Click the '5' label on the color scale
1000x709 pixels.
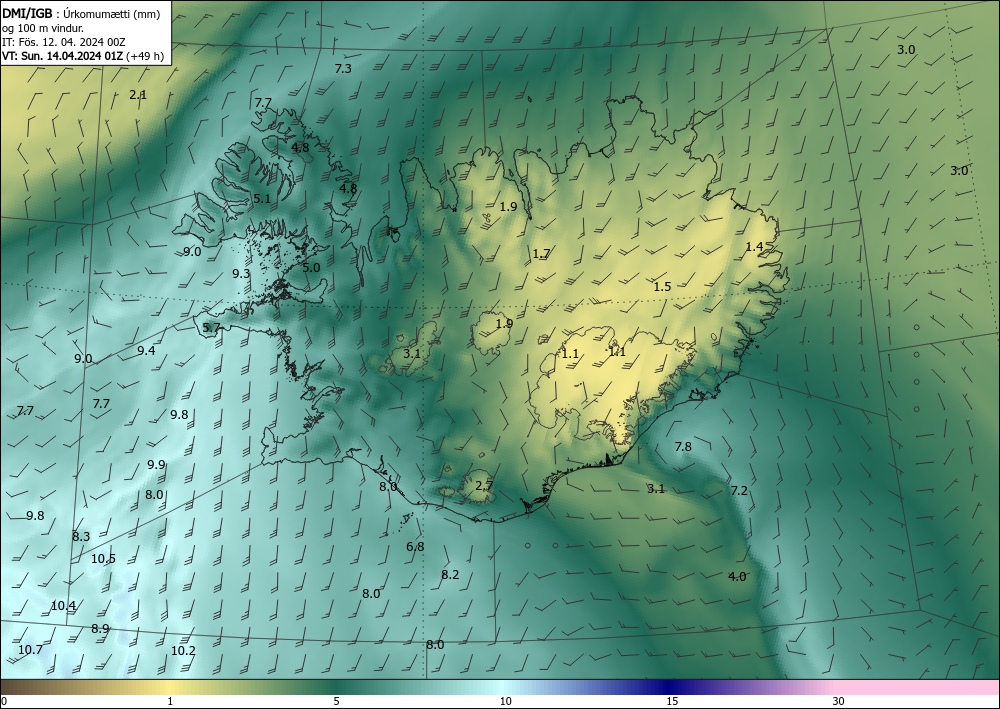tap(336, 702)
